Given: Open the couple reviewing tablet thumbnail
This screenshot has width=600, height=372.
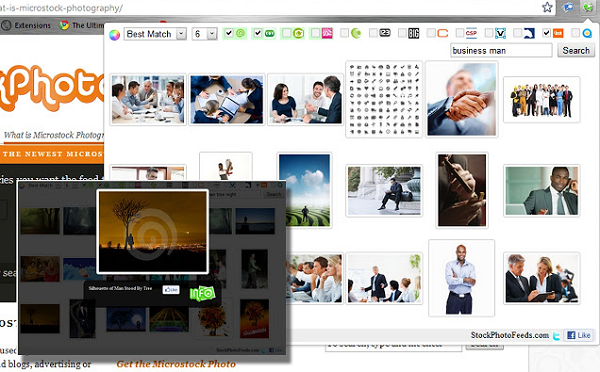Looking at the screenshot, I should point(541,278).
